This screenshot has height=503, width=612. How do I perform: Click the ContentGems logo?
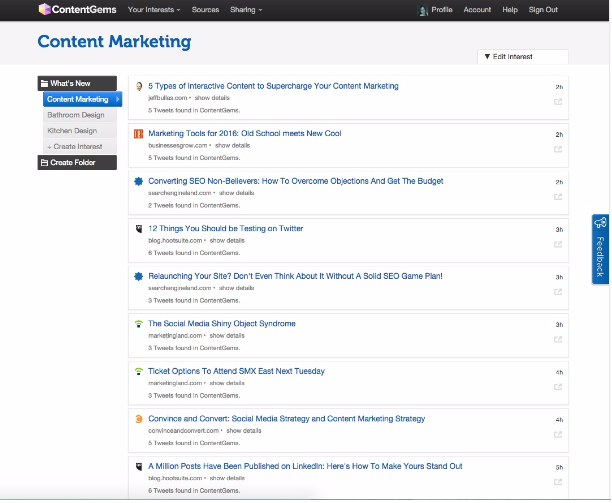(x=77, y=9)
